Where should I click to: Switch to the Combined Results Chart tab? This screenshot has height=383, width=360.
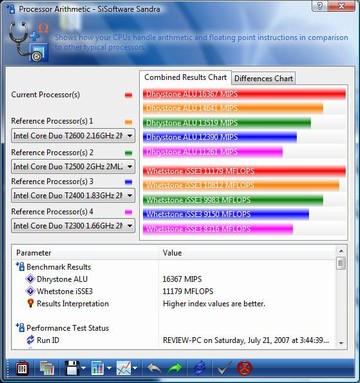point(185,77)
